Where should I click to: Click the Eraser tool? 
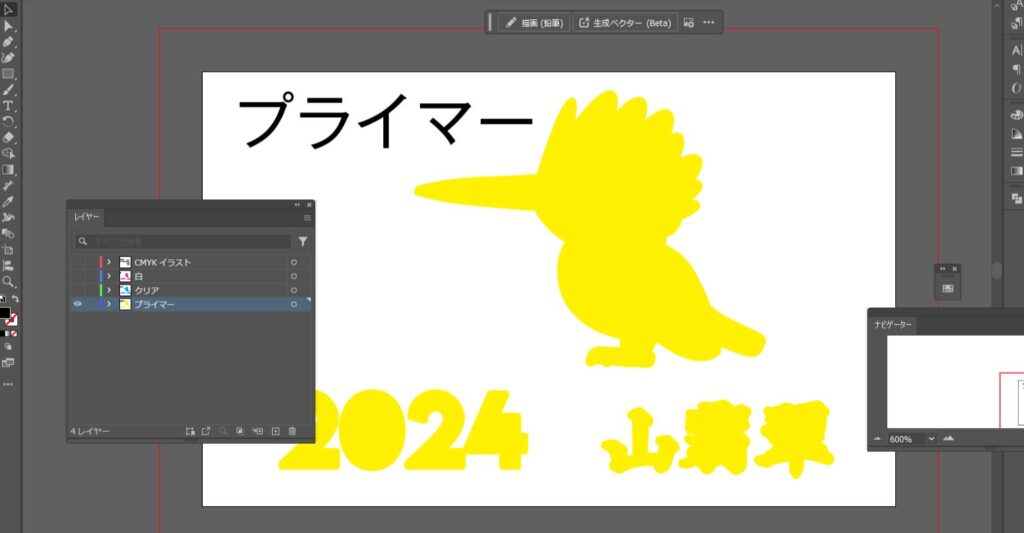pyautogui.click(x=8, y=137)
